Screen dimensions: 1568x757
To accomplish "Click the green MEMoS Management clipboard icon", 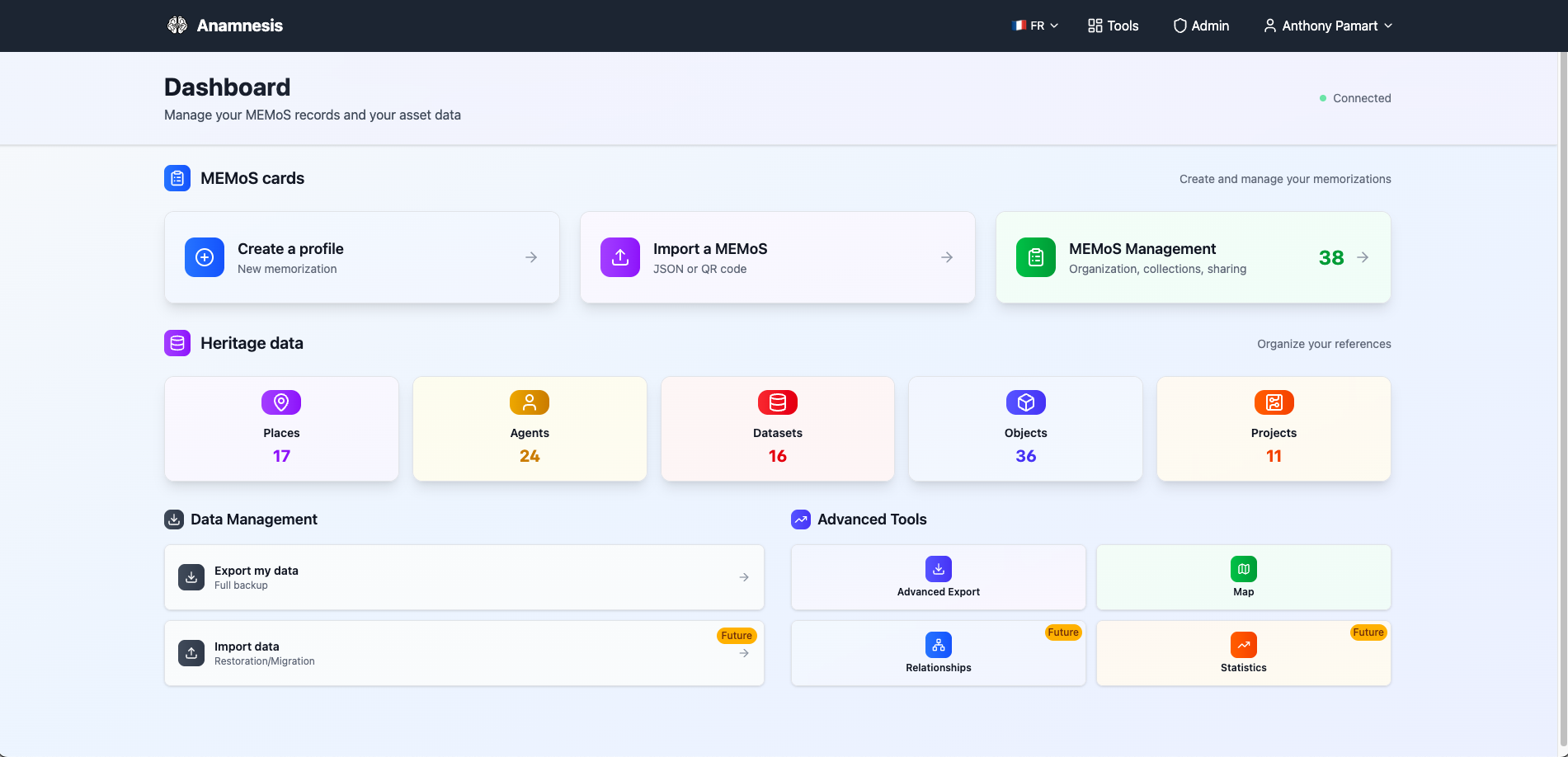I will pyautogui.click(x=1036, y=257).
